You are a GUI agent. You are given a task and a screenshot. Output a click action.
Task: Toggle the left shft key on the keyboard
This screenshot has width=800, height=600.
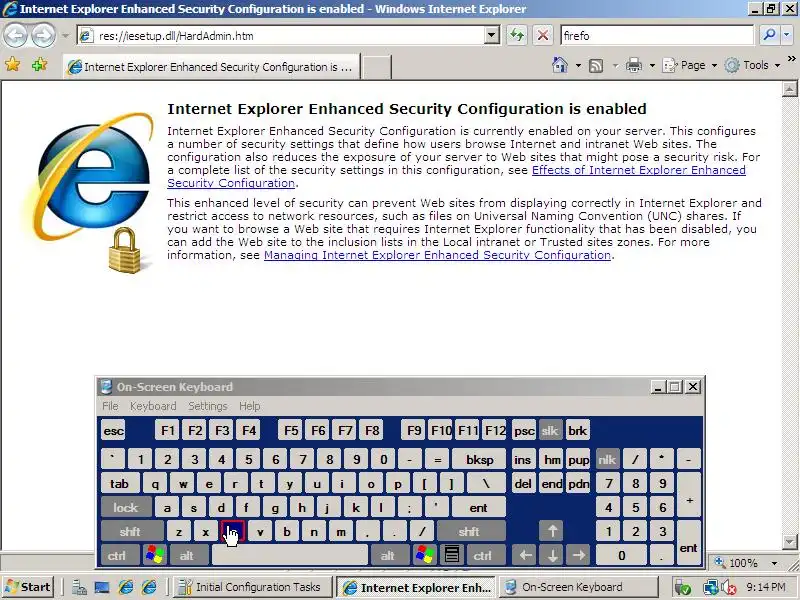tap(131, 531)
